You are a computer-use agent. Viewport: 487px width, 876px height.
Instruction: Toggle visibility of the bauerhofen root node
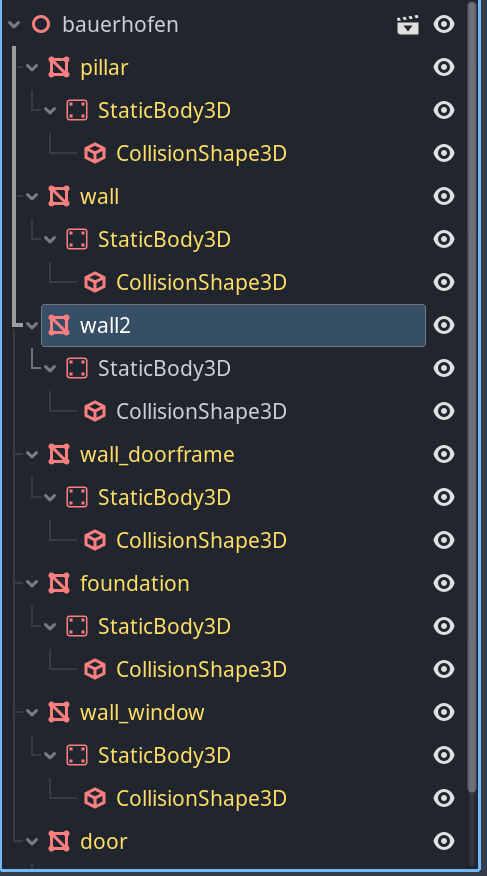pyautogui.click(x=444, y=25)
